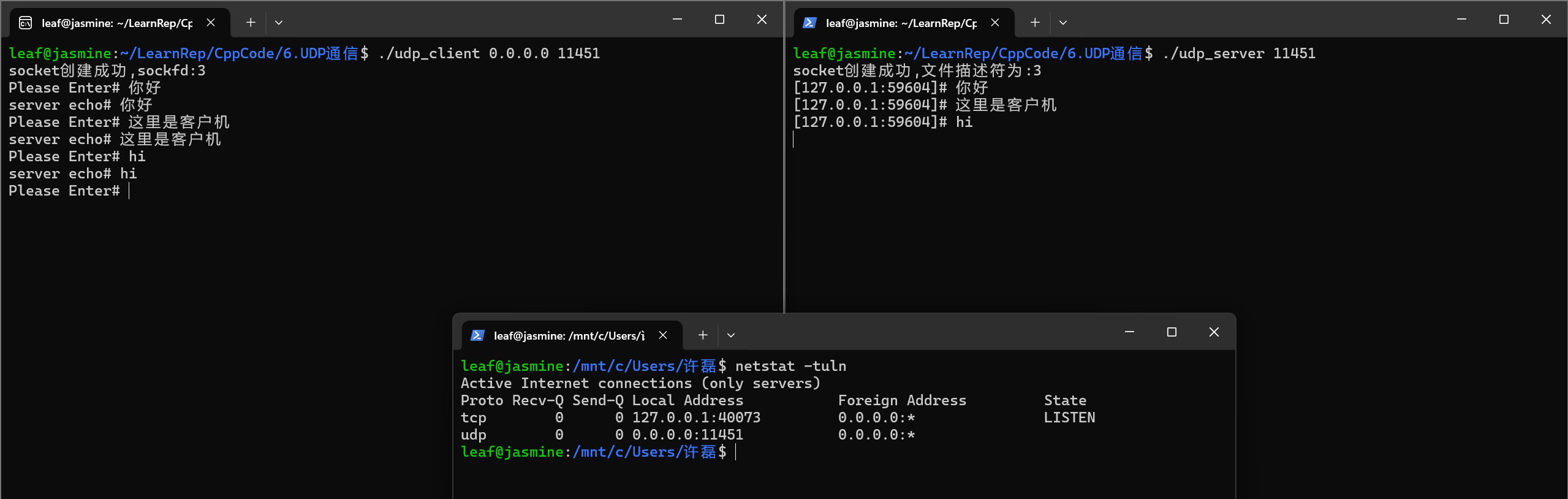This screenshot has height=499, width=1568.
Task: Add a new tab in the udp_server window
Action: coord(1035,23)
